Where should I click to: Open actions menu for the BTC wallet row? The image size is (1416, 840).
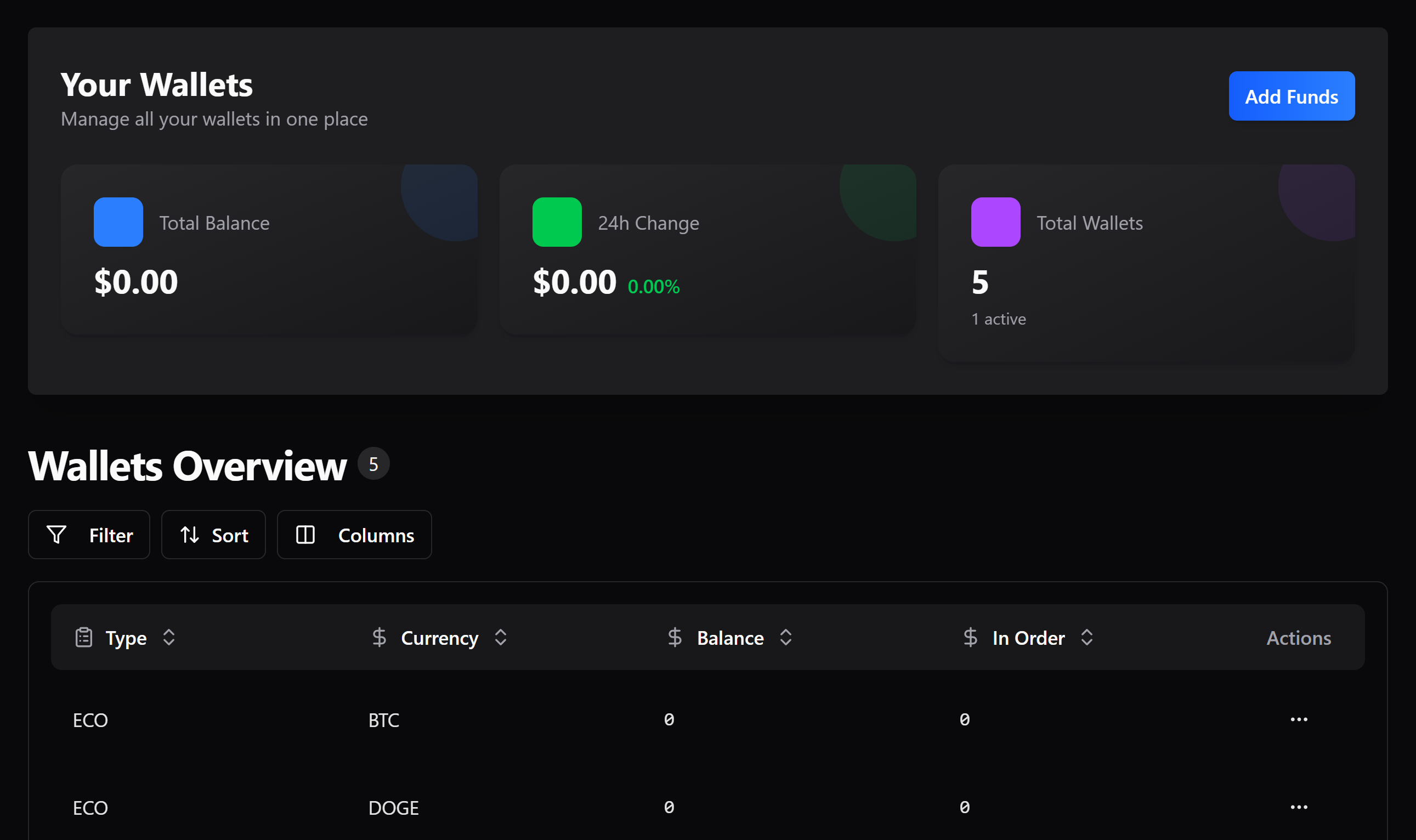tap(1298, 719)
